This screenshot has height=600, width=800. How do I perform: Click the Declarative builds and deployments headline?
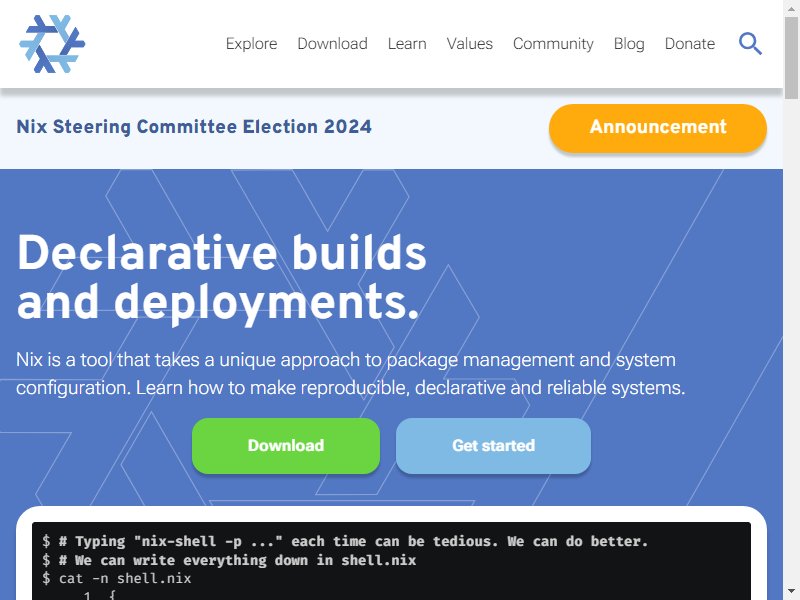[x=221, y=278]
